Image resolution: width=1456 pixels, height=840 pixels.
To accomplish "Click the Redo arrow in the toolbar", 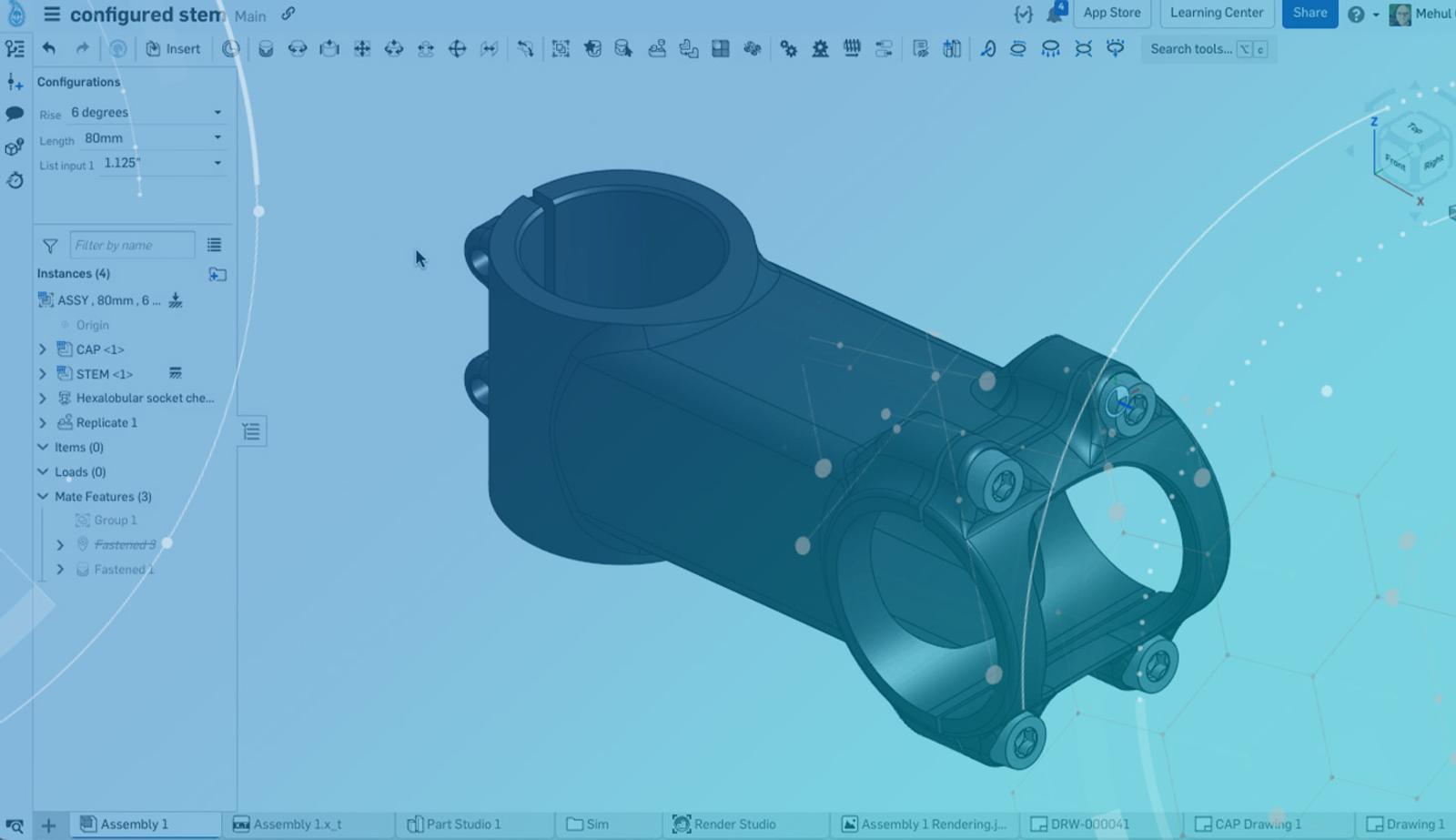I will pyautogui.click(x=82, y=49).
